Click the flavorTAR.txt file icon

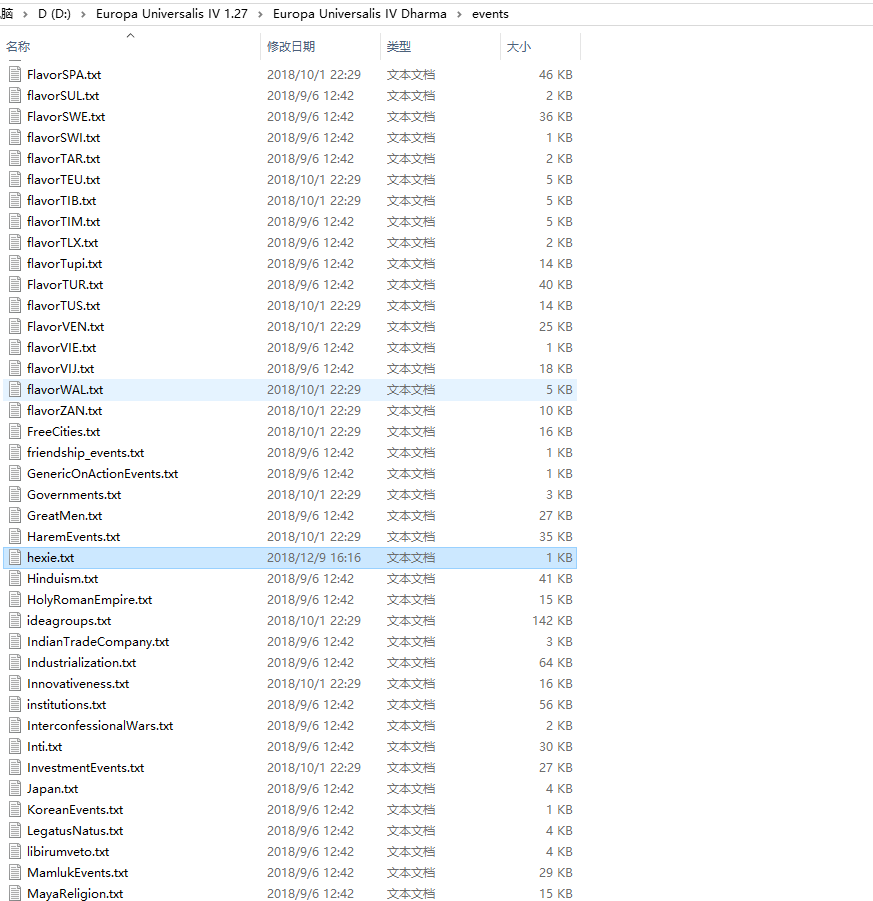pos(15,159)
